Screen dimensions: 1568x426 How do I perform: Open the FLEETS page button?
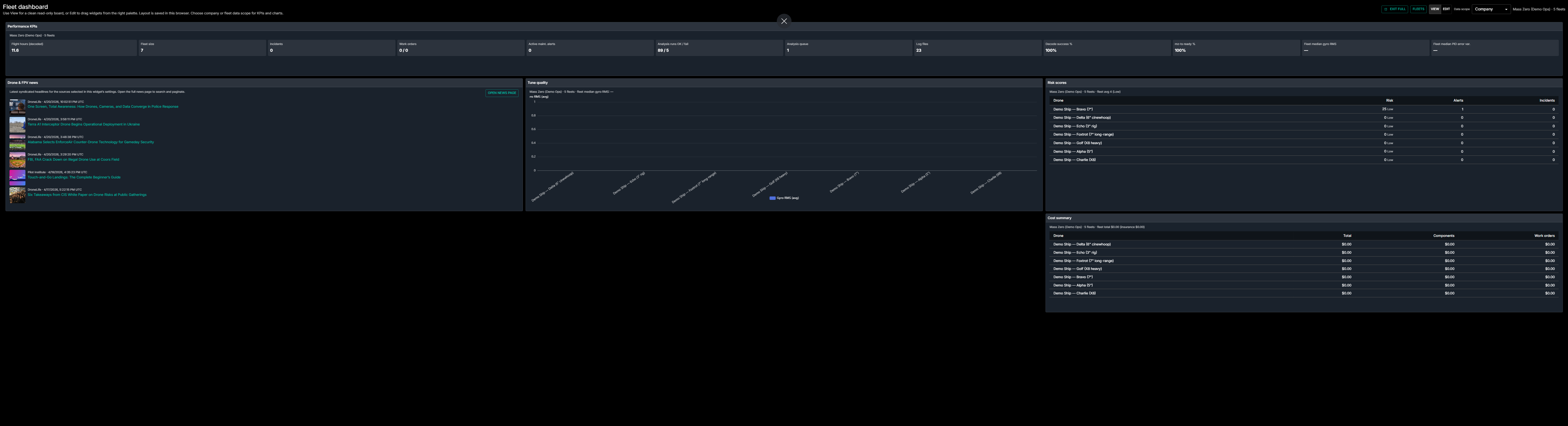[1418, 9]
